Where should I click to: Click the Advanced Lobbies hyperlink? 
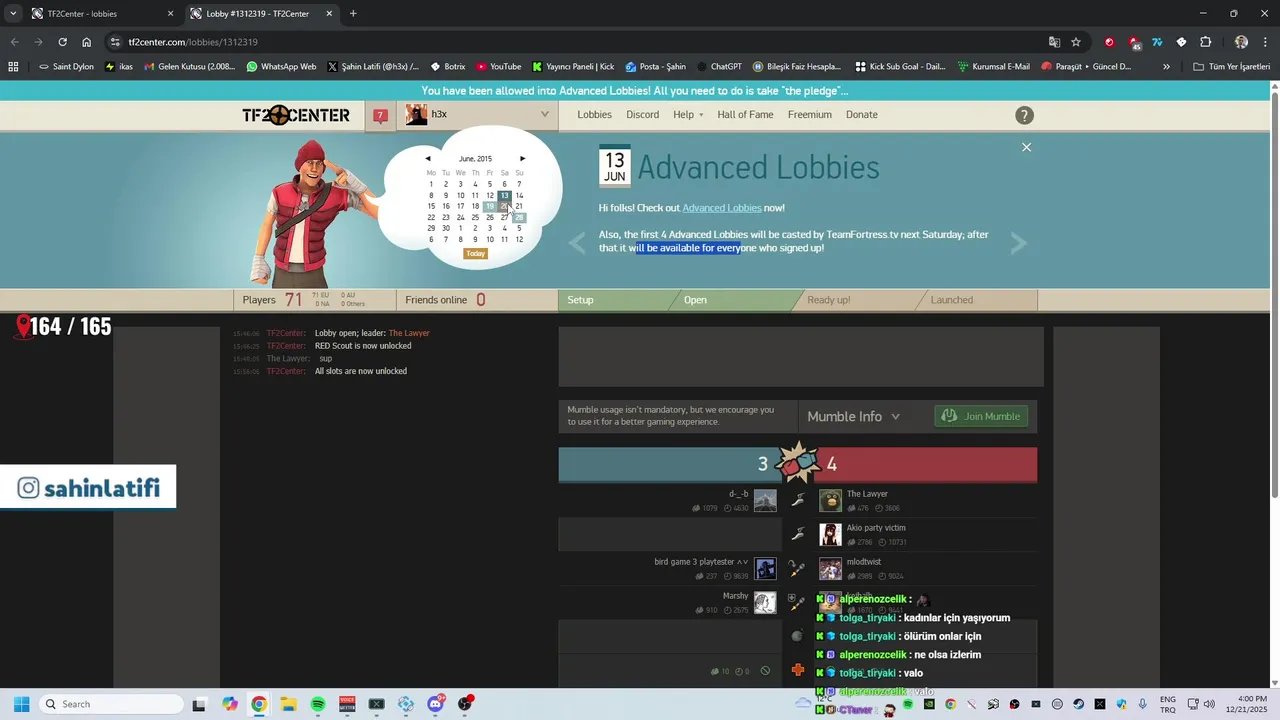[x=721, y=208]
